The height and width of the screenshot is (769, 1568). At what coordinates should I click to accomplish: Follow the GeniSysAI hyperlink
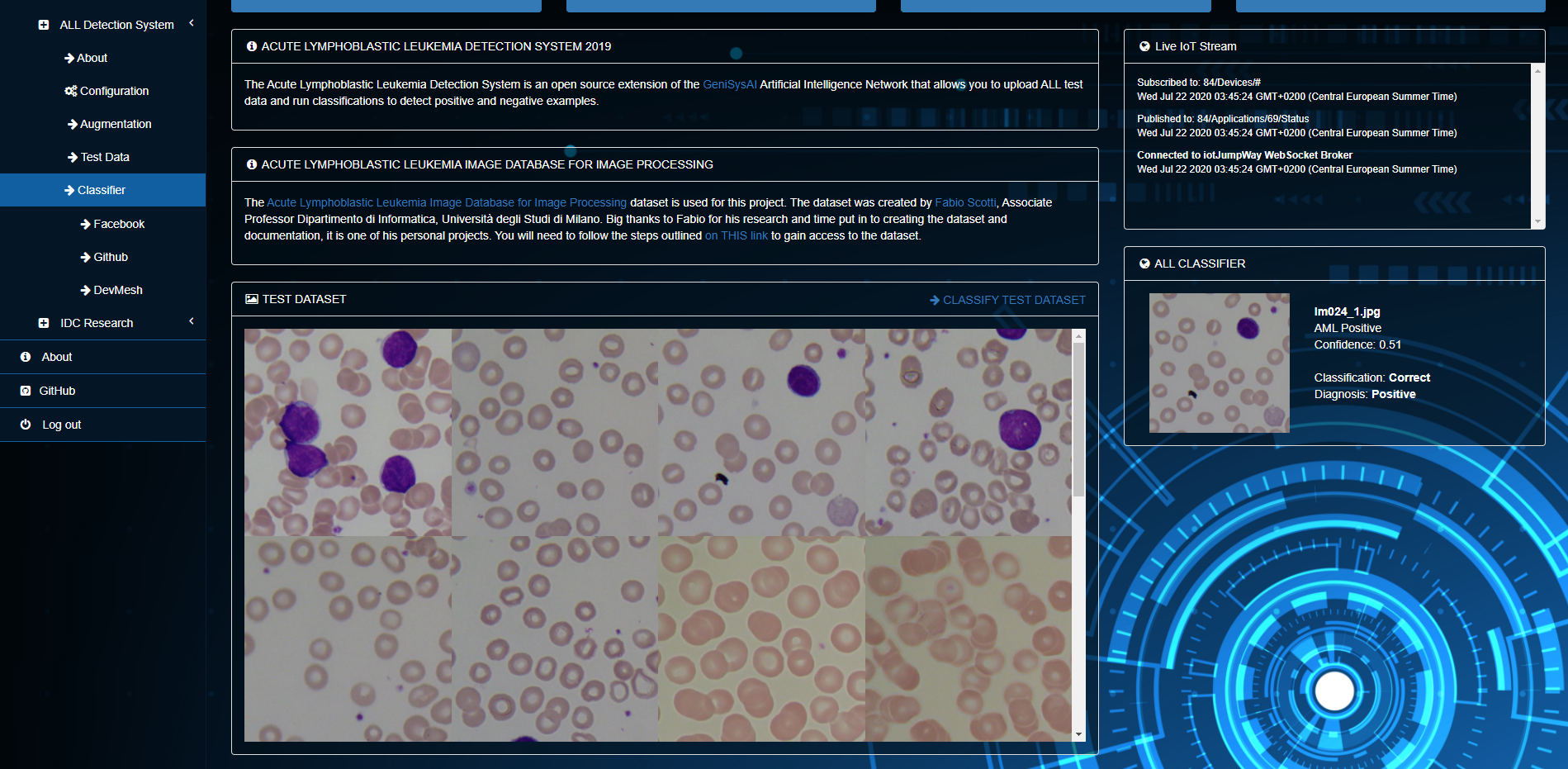pos(729,84)
